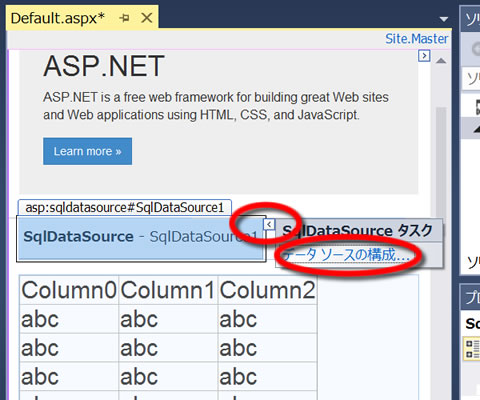The image size is (480, 400).
Task: Click the Learn more » button
Action: 87,151
